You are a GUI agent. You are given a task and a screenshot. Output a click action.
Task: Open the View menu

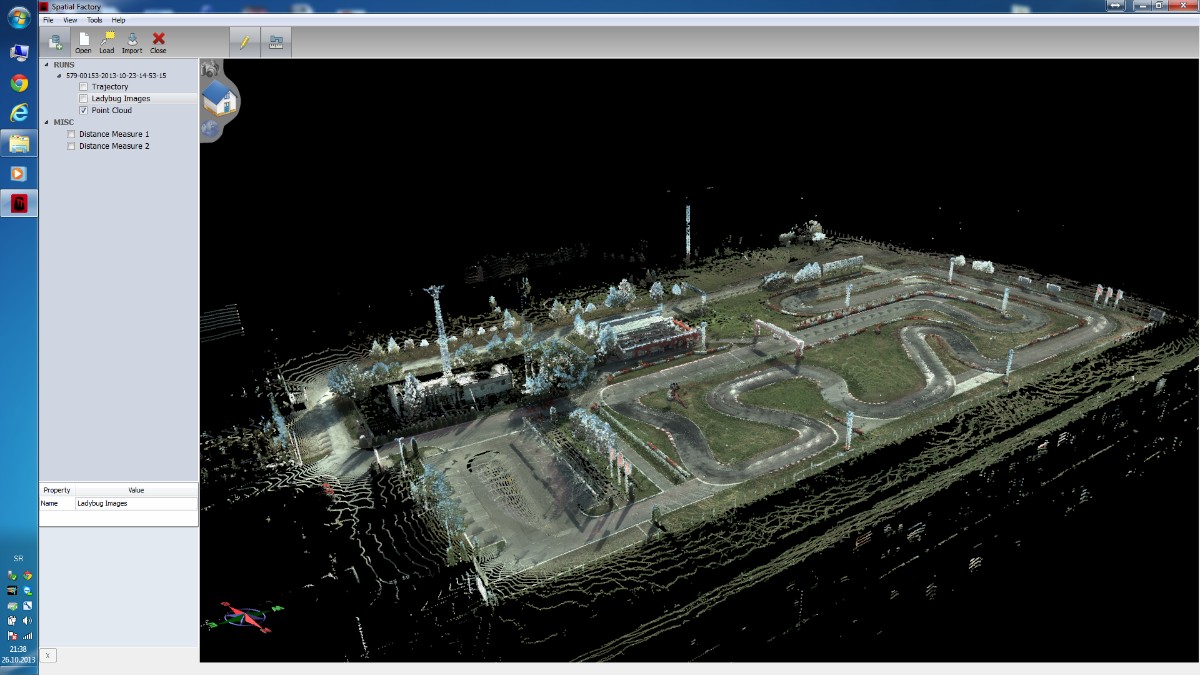click(x=70, y=20)
